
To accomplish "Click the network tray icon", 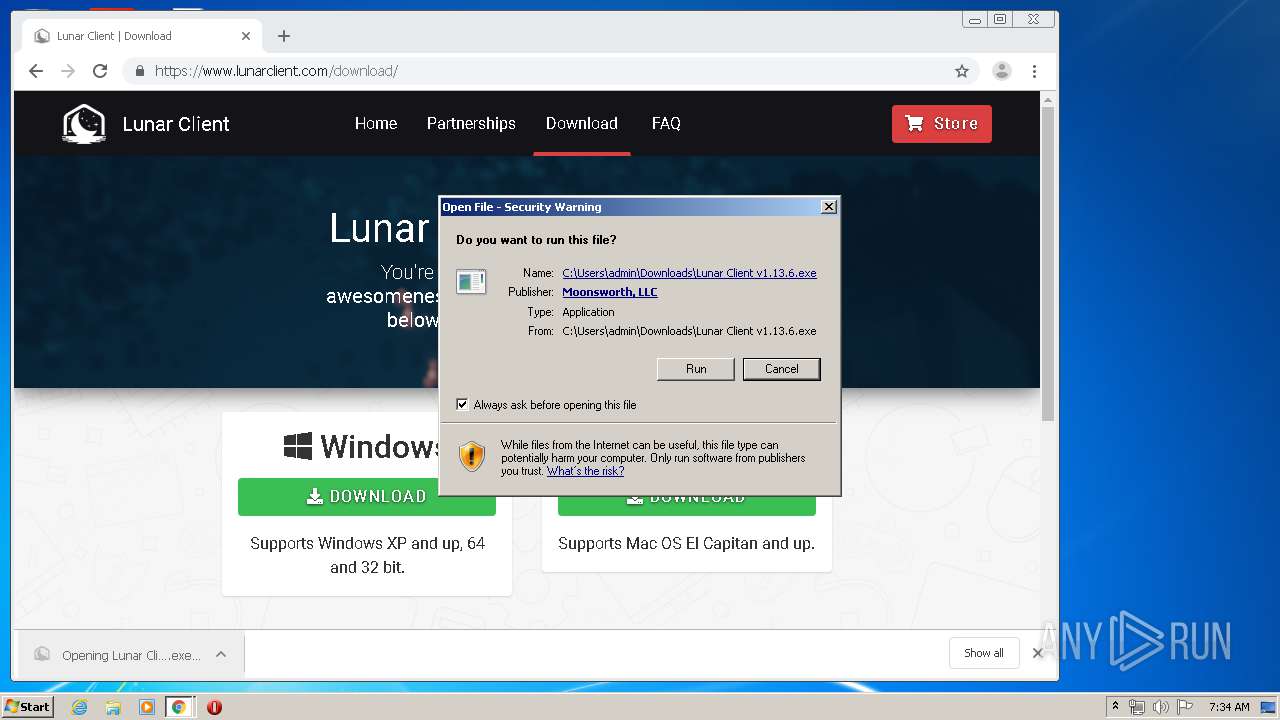I will click(x=1137, y=707).
